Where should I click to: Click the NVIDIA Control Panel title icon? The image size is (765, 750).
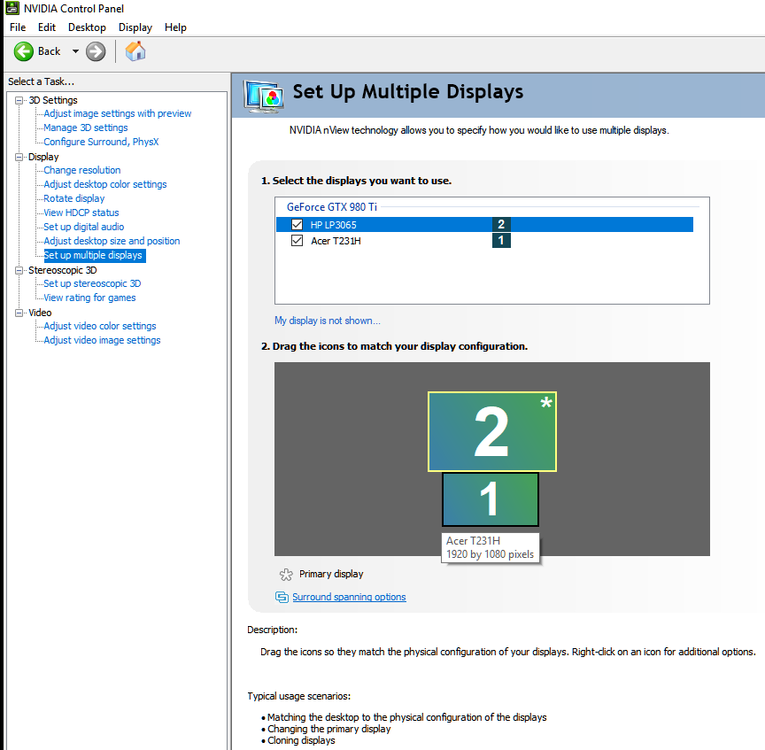(12, 8)
